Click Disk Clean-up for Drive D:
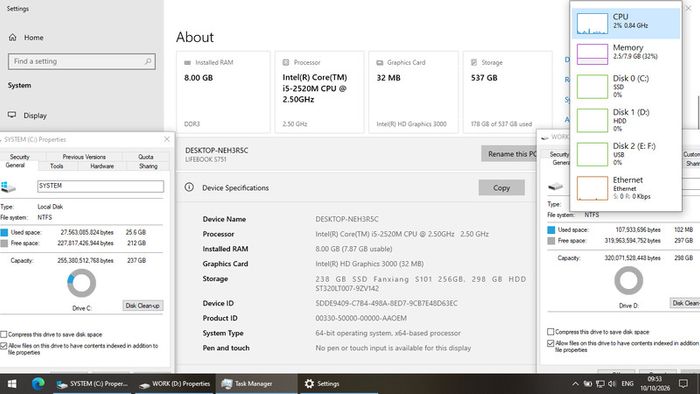 pos(685,303)
